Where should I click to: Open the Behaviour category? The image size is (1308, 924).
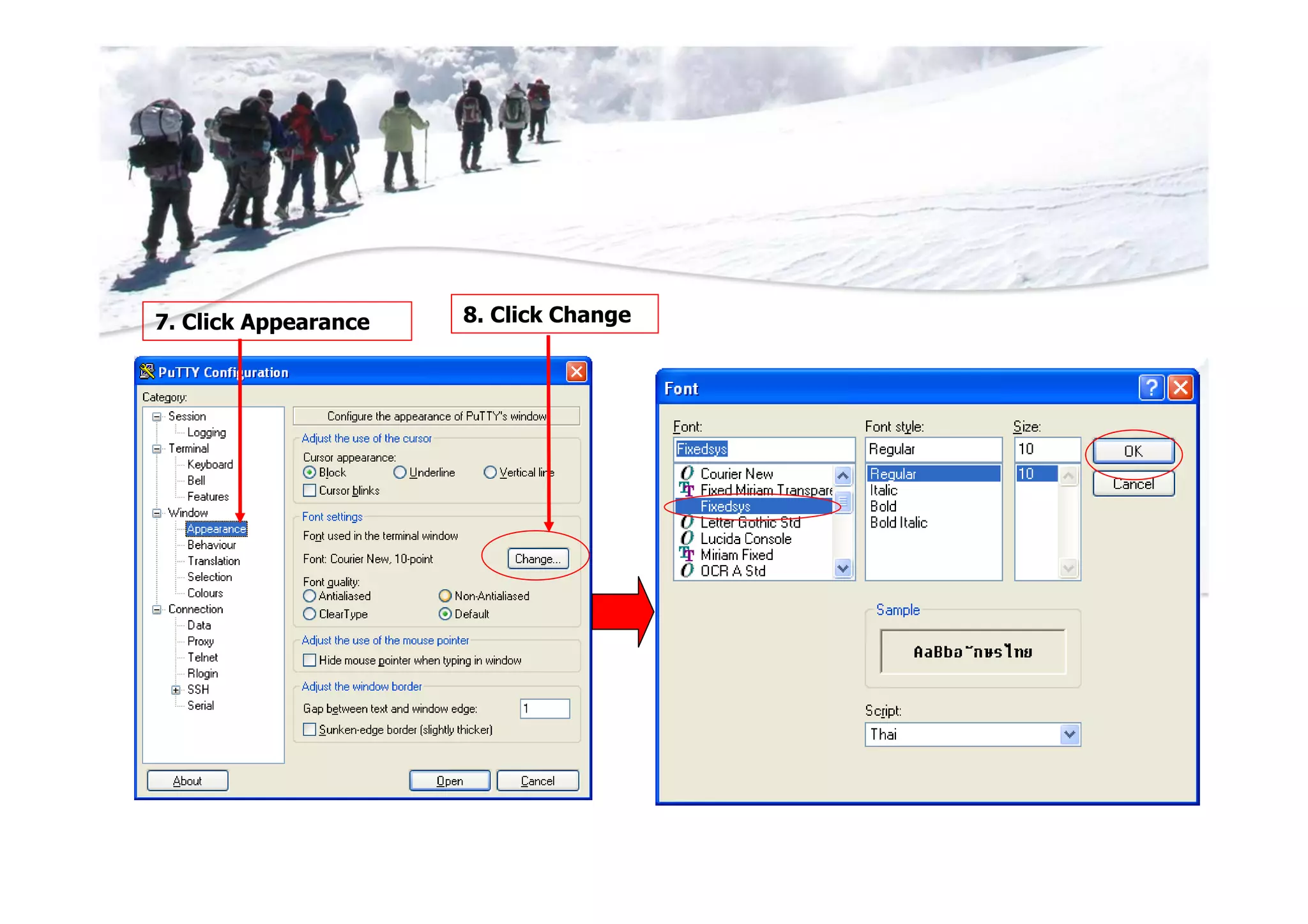[211, 545]
